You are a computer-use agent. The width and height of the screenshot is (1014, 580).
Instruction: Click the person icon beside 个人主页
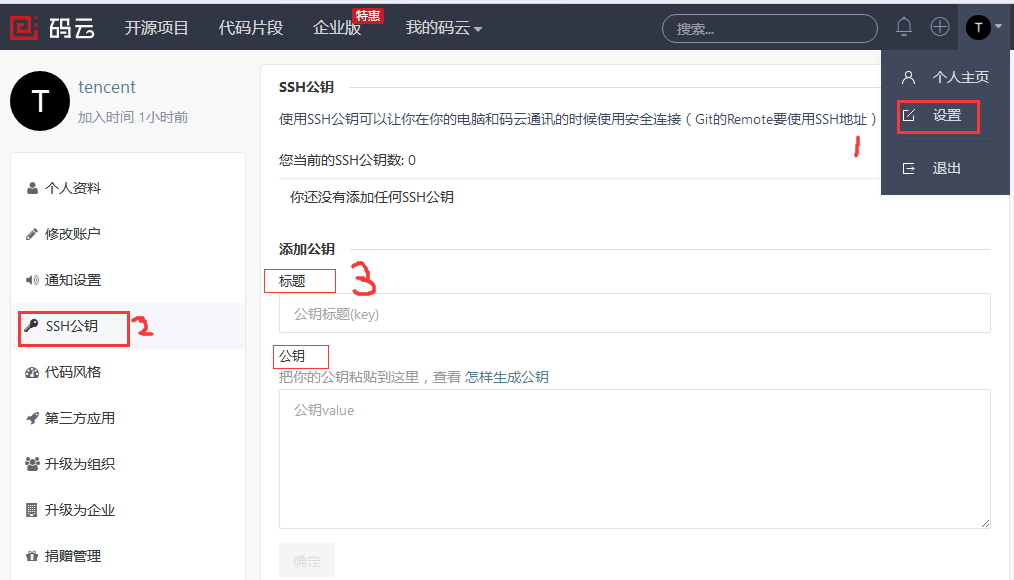click(x=909, y=78)
